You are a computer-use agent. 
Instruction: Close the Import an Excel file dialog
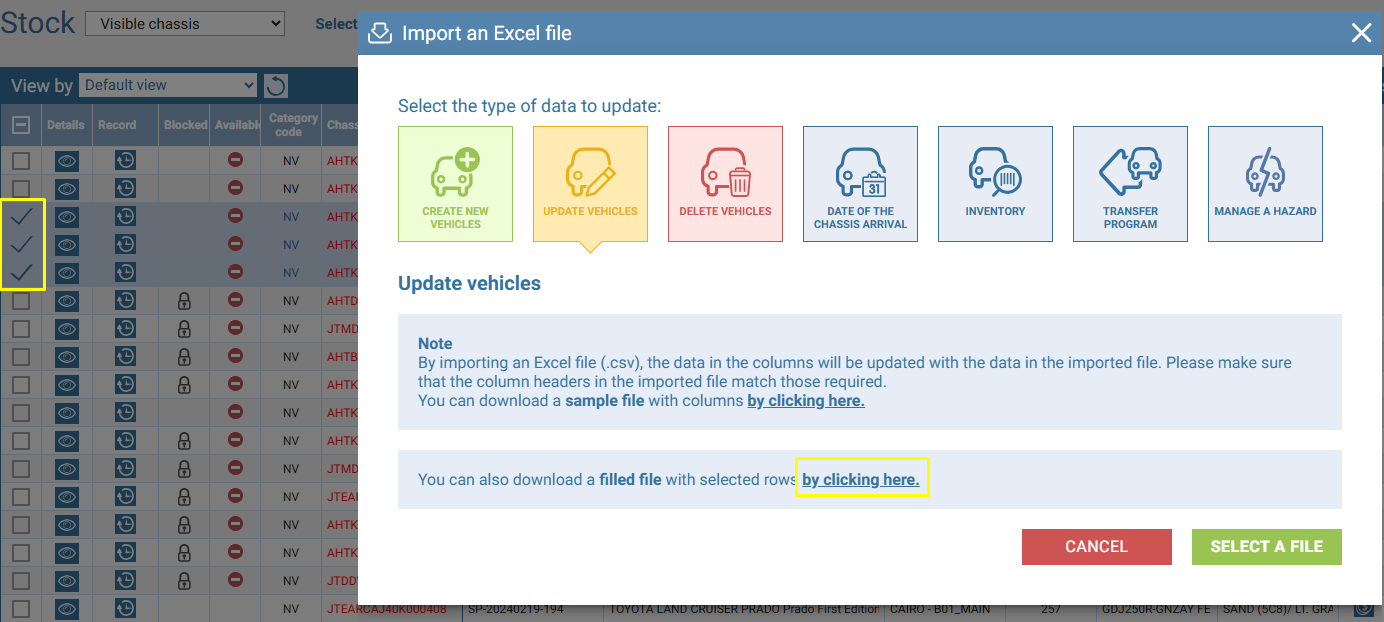click(x=1361, y=33)
